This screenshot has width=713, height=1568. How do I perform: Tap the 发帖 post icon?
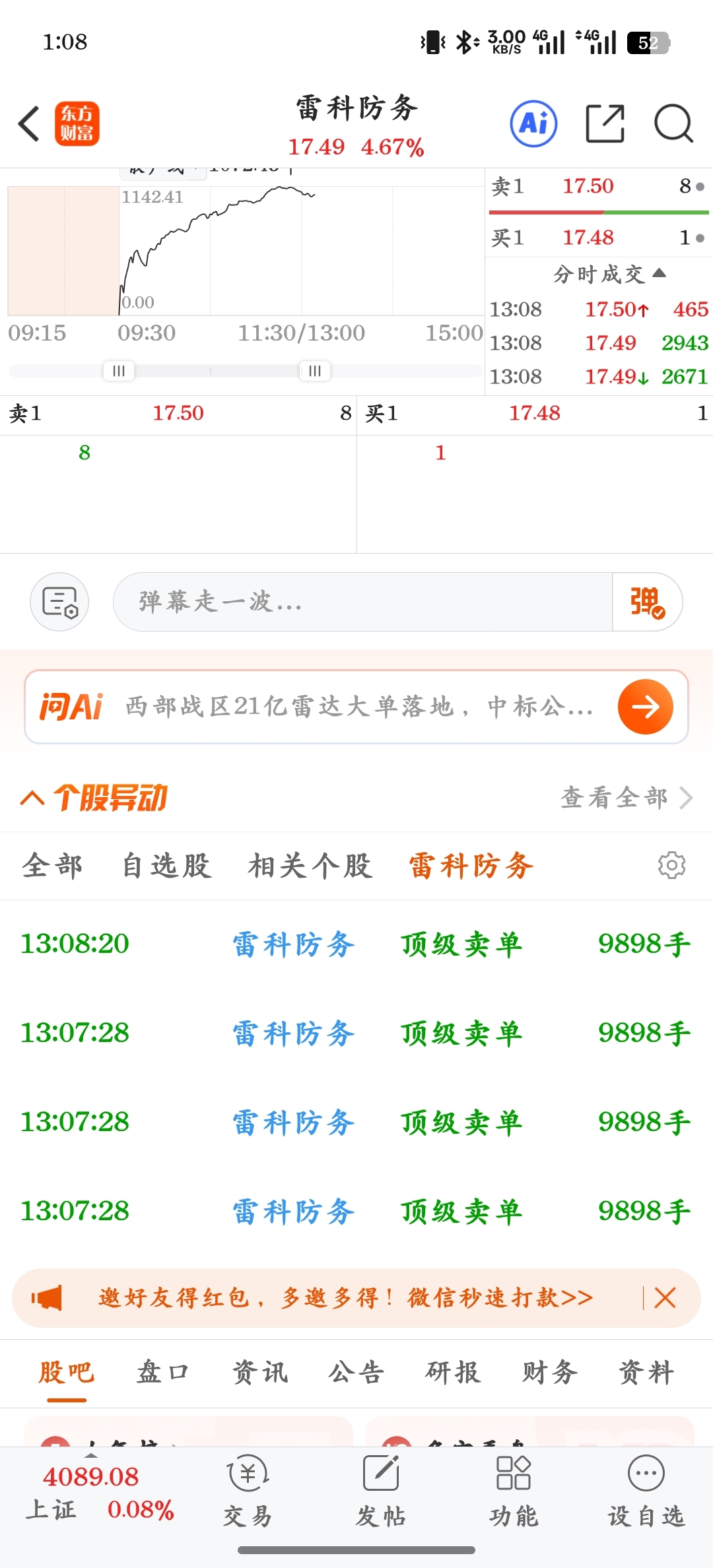381,1493
